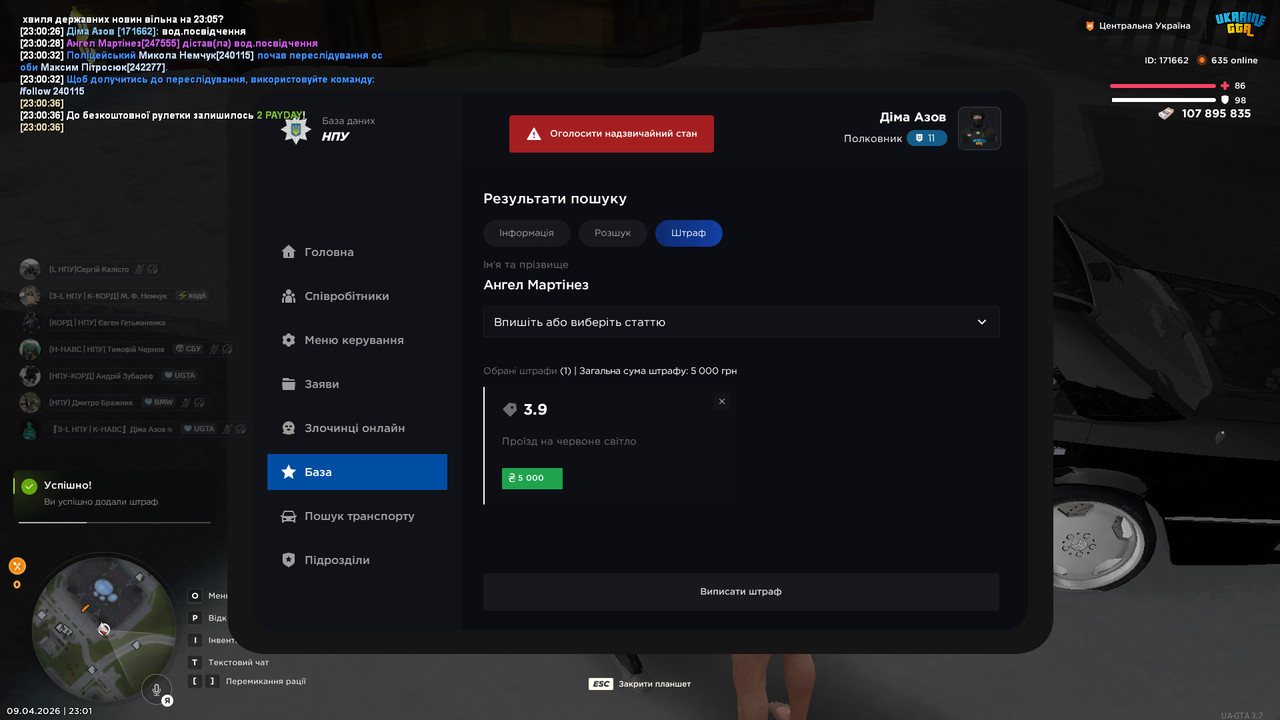Select the Штраф tab
This screenshot has width=1280, height=720.
tap(689, 233)
